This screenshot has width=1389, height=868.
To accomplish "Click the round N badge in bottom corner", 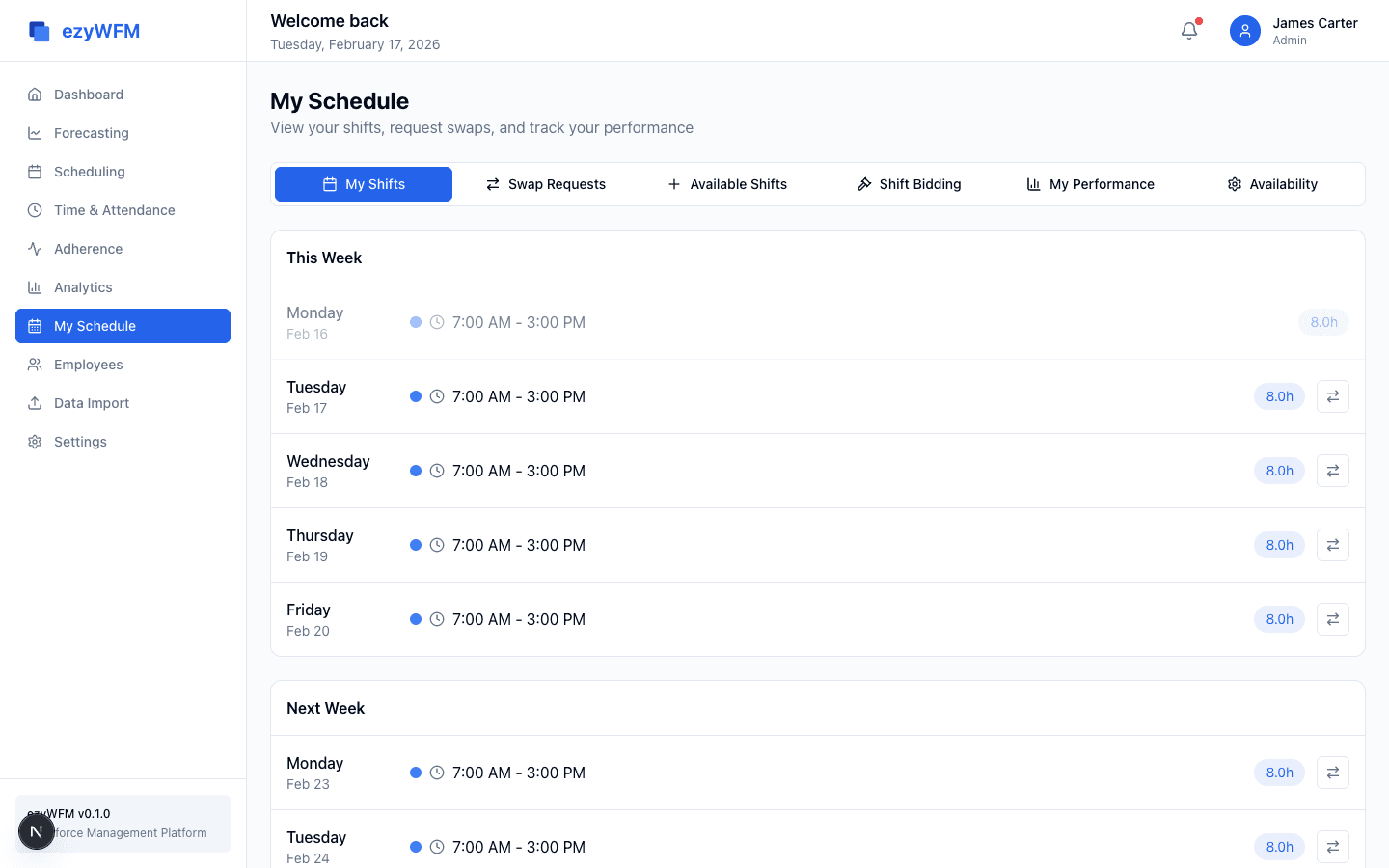I will click(37, 831).
